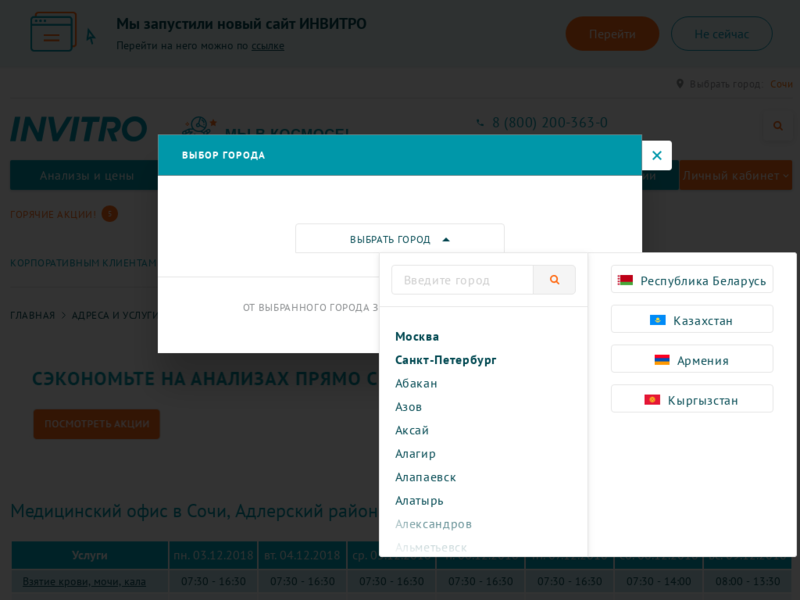Click the Armenia flag icon

tap(661, 360)
